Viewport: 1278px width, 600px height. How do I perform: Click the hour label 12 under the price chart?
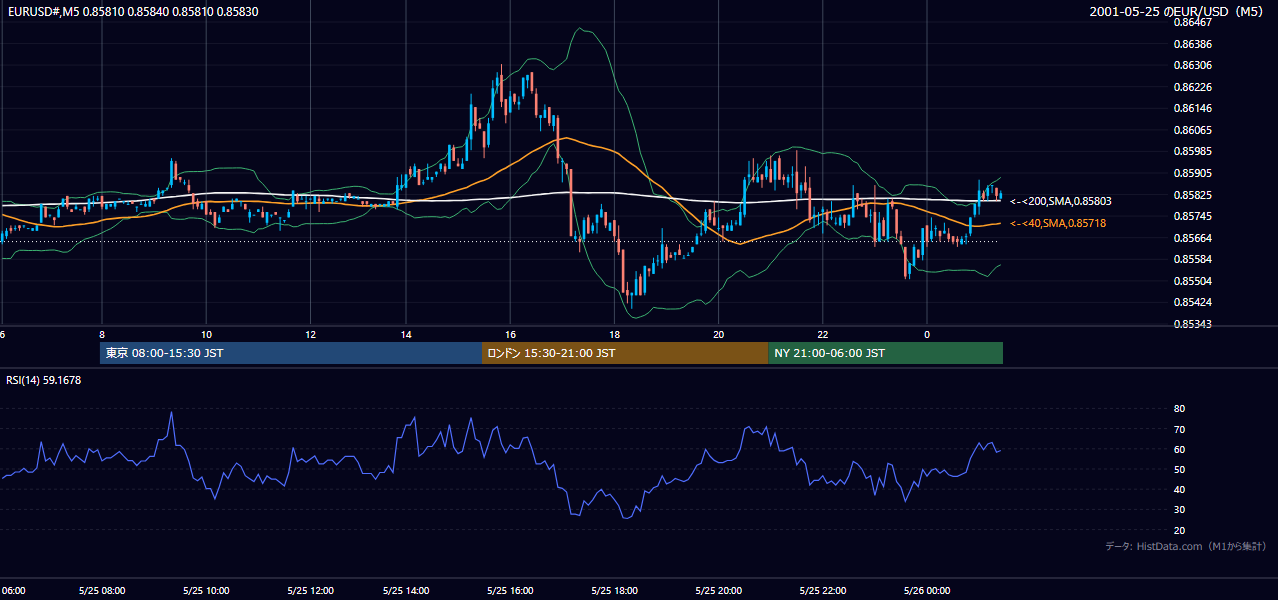310,334
